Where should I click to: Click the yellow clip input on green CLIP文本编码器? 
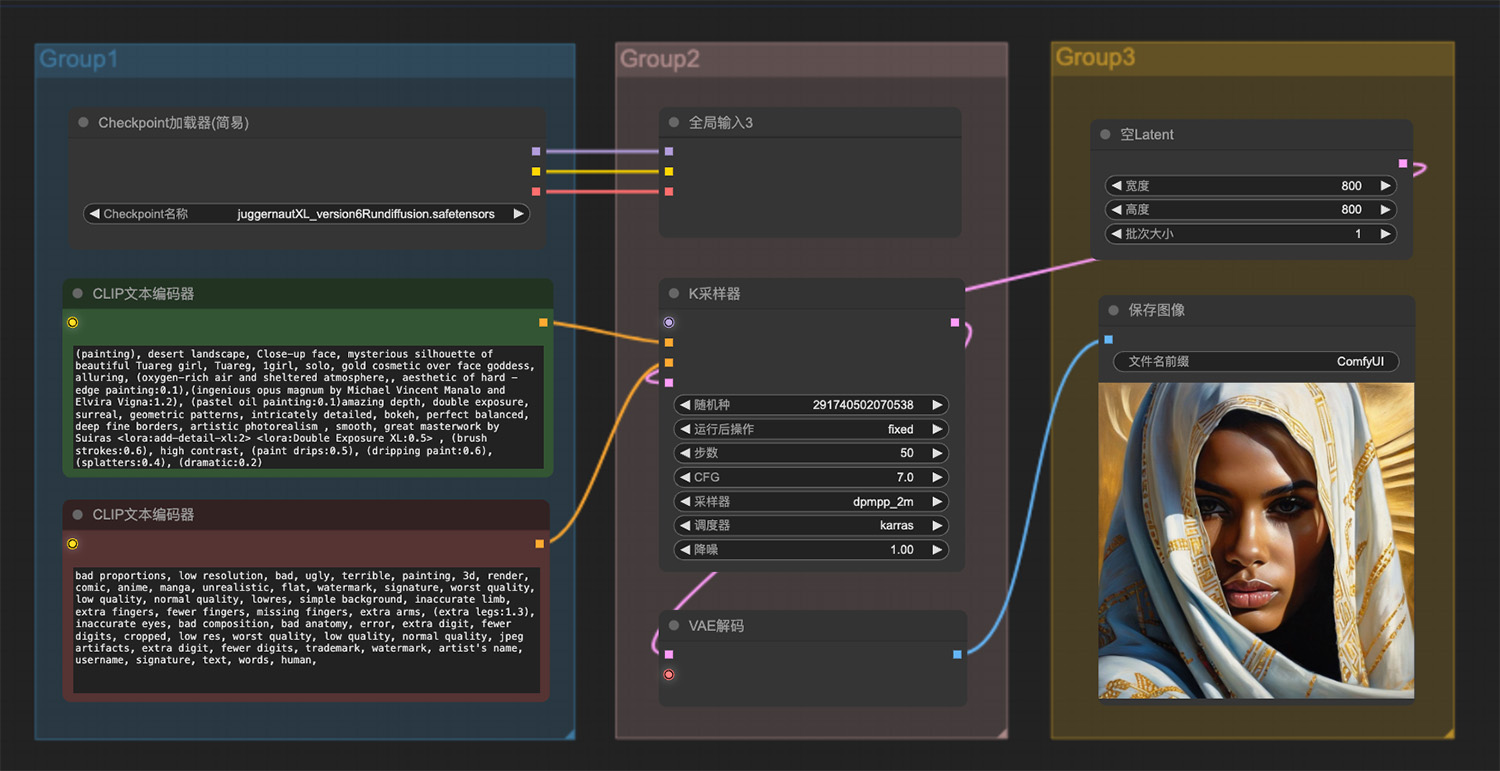(x=72, y=323)
